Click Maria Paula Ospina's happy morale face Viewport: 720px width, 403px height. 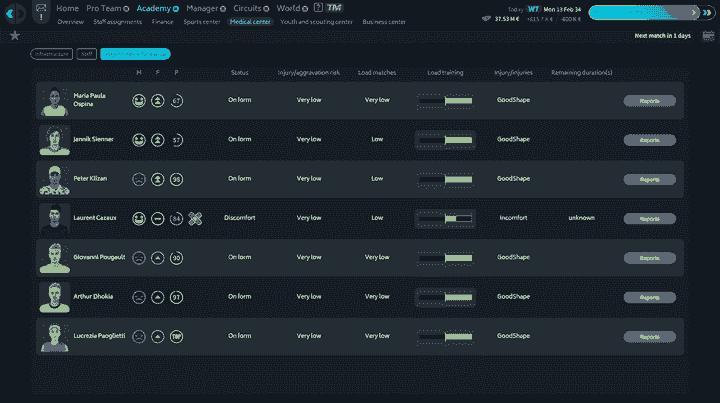coord(139,100)
